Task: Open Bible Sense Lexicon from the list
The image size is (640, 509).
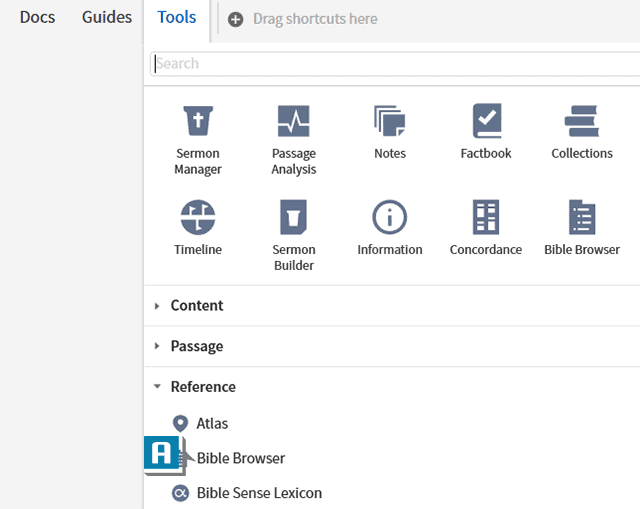Action: [x=259, y=493]
